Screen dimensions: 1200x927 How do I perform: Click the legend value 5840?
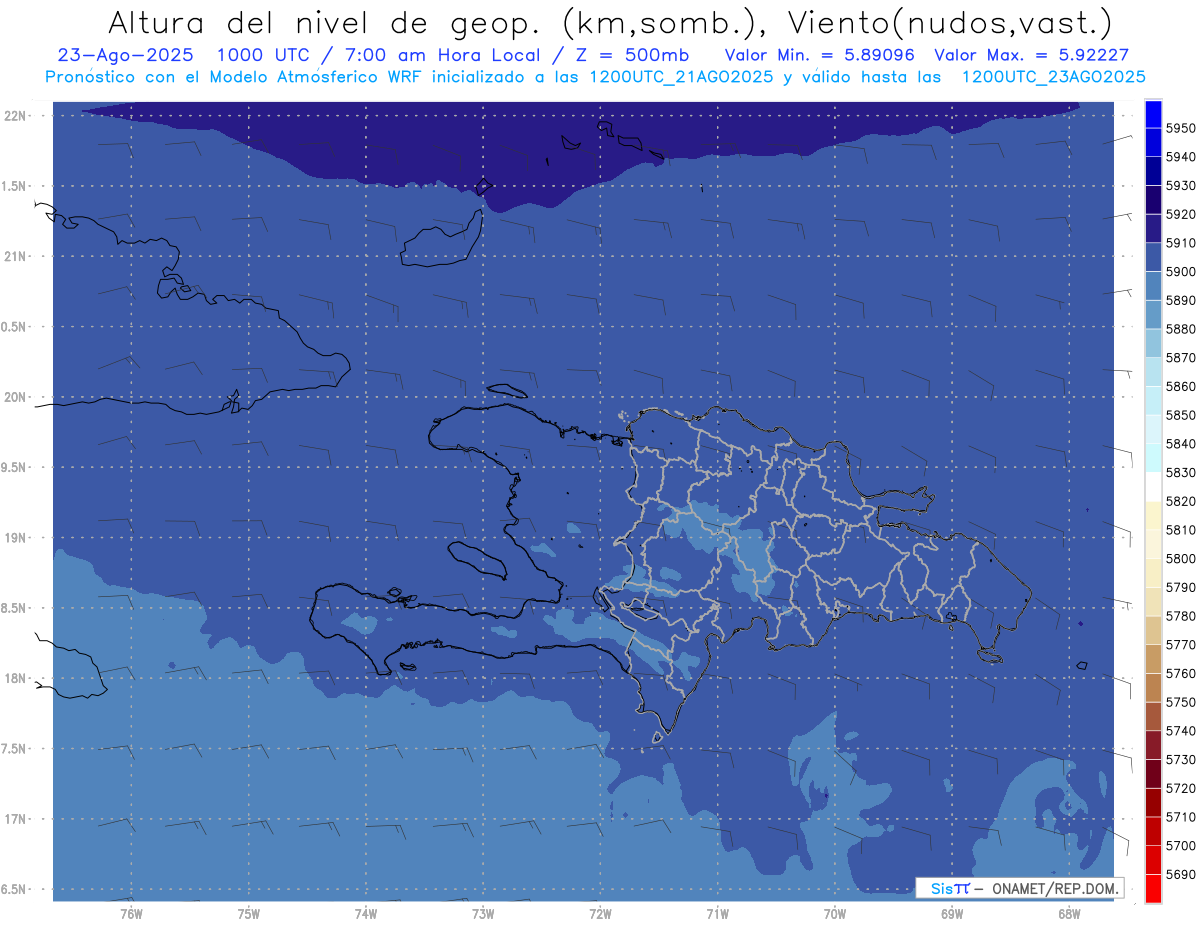(x=1180, y=444)
